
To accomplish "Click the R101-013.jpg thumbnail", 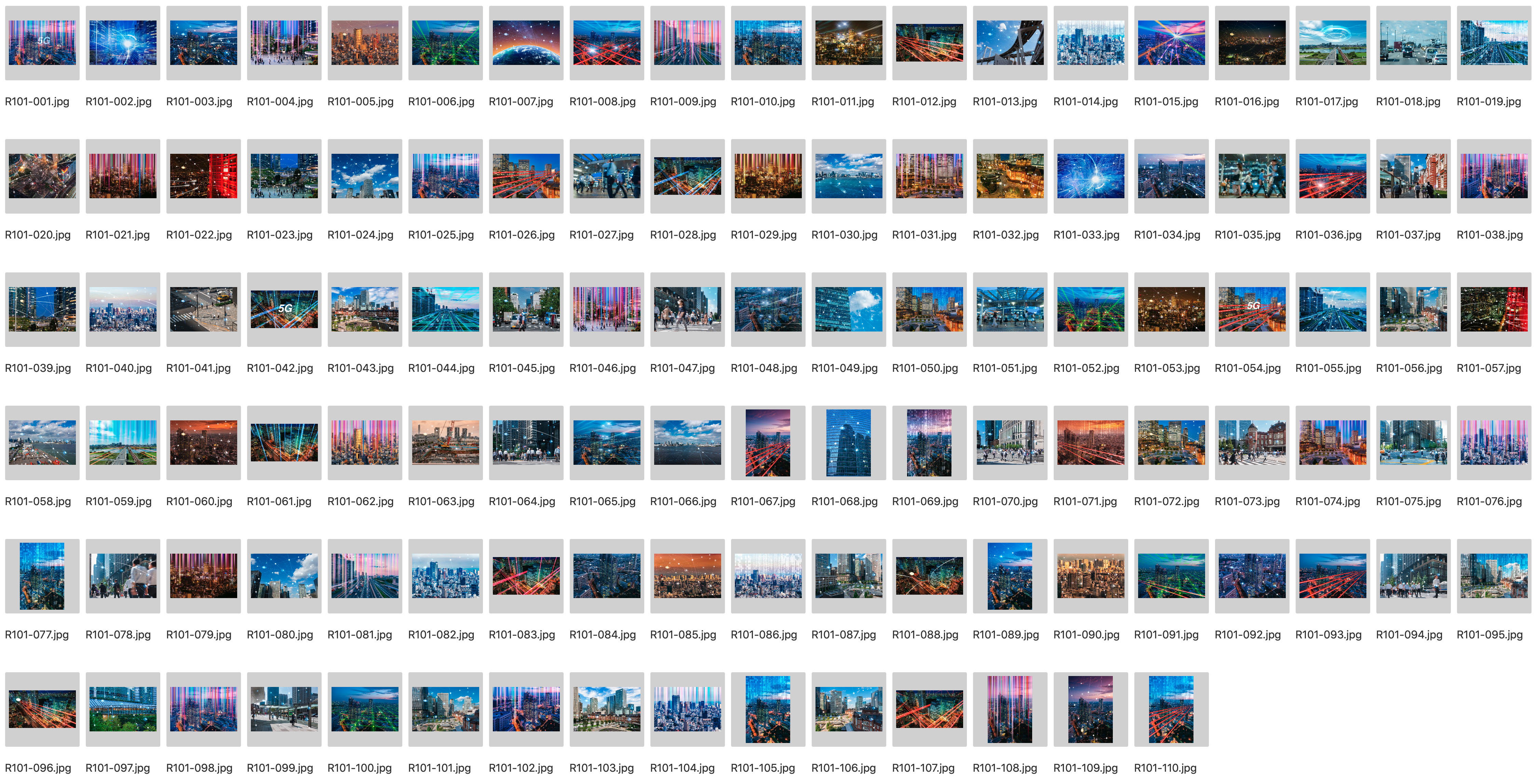I will [1010, 43].
